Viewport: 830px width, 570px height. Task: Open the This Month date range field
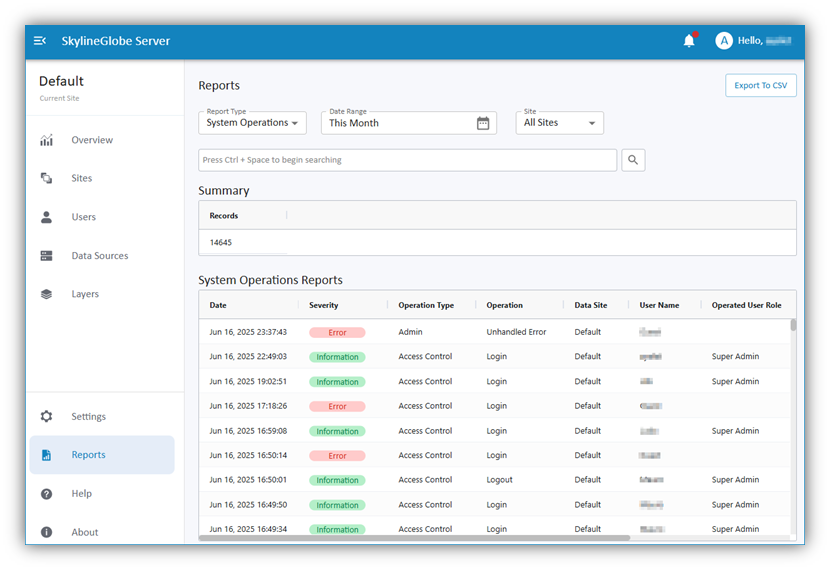tap(409, 123)
